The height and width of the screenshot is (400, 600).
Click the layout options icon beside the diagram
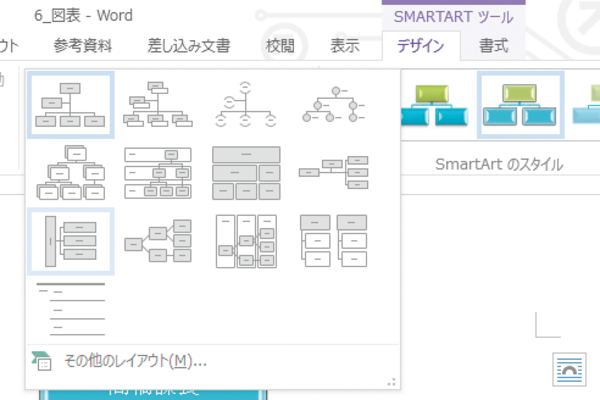569,369
